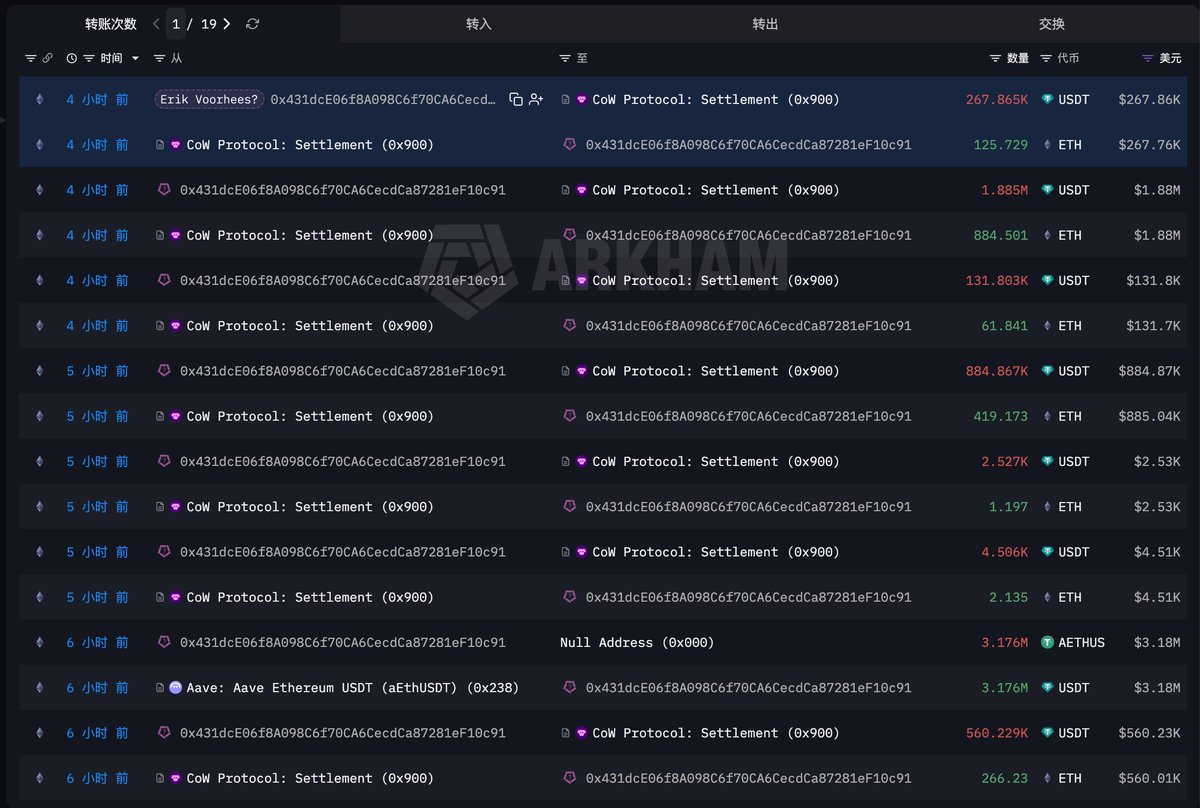
Task: Click USDT token icon in 267.865K row
Action: pos(1047,99)
